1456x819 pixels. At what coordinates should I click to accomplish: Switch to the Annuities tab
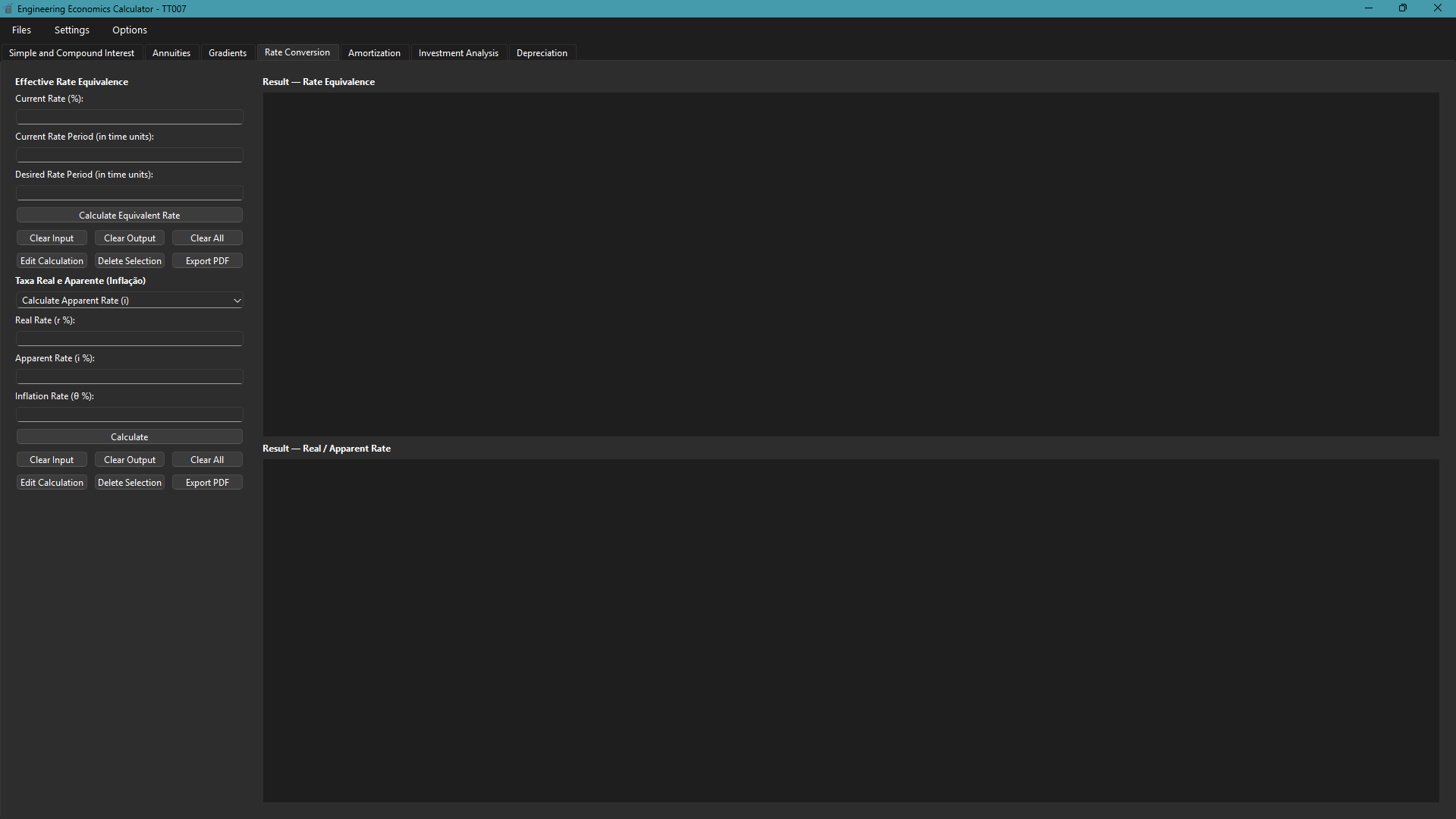pyautogui.click(x=171, y=53)
